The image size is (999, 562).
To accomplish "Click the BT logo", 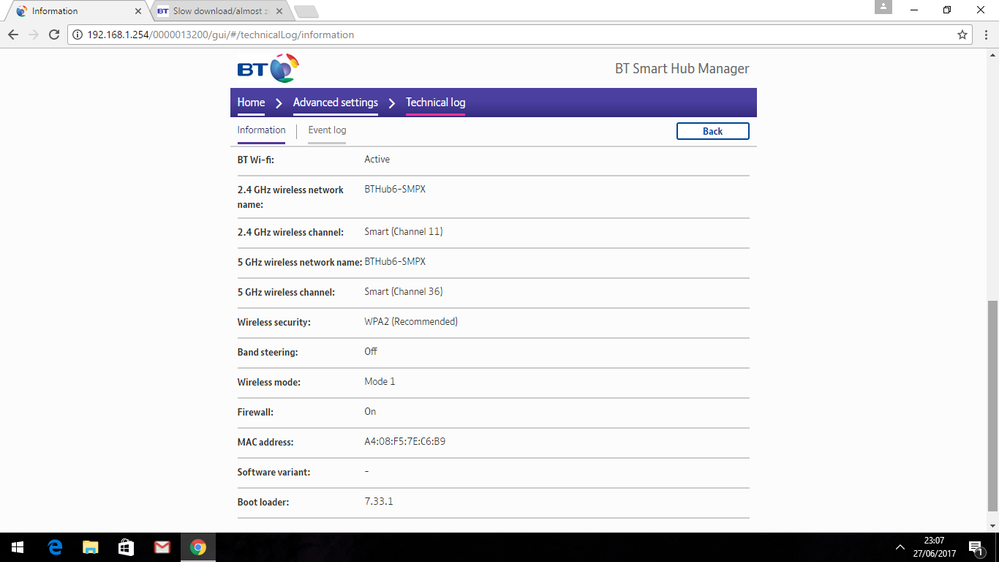I will [x=268, y=68].
